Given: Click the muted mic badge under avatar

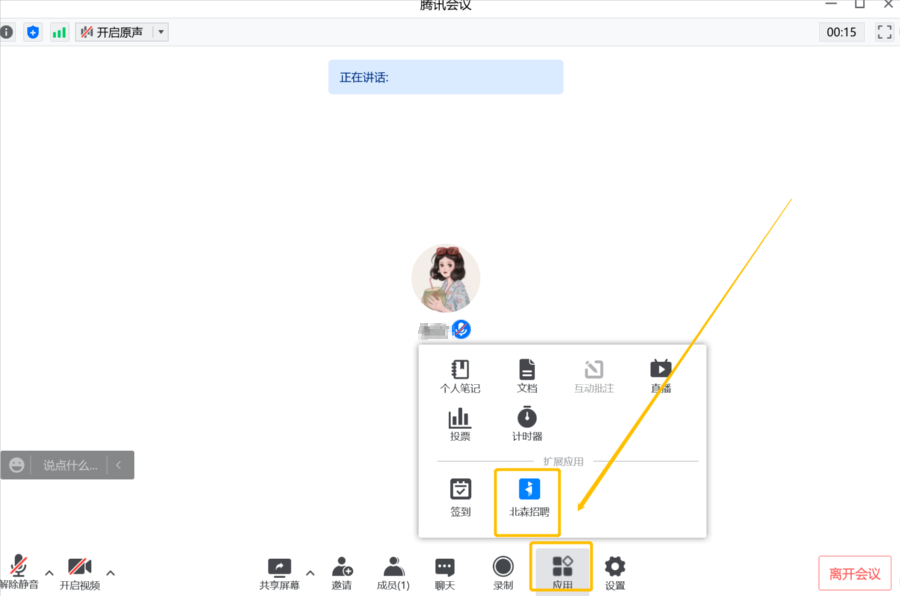Looking at the screenshot, I should (461, 329).
